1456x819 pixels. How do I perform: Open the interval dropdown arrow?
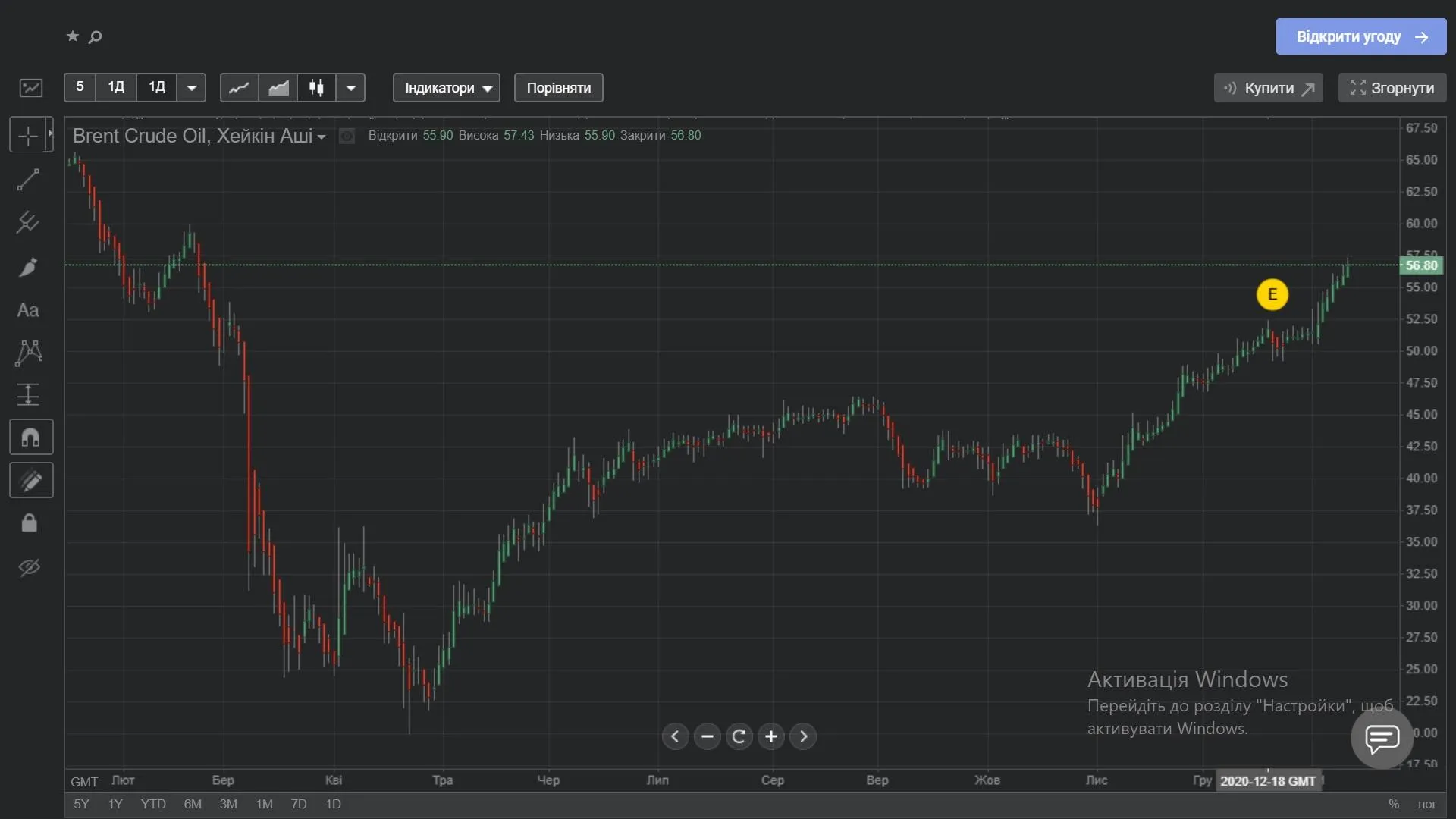point(192,88)
